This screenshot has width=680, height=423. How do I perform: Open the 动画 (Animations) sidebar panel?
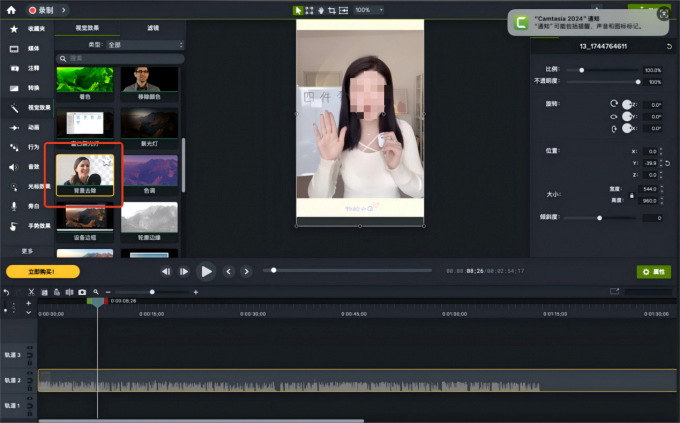tap(22, 127)
